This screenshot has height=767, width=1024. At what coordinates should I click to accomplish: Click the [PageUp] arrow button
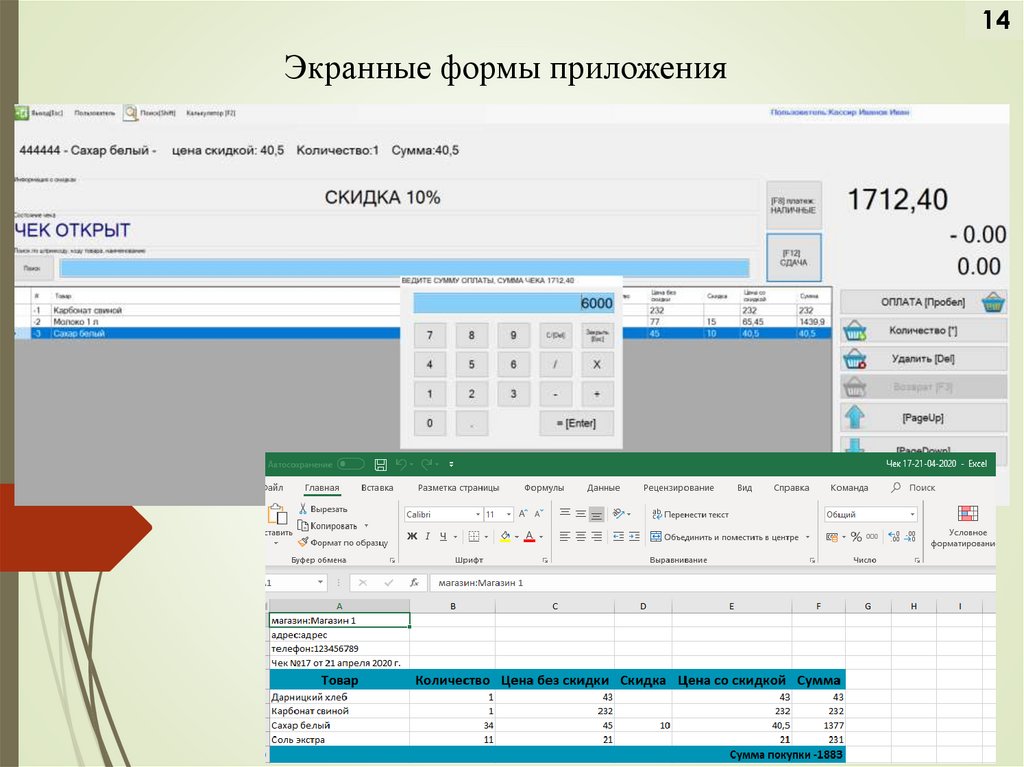coord(923,417)
